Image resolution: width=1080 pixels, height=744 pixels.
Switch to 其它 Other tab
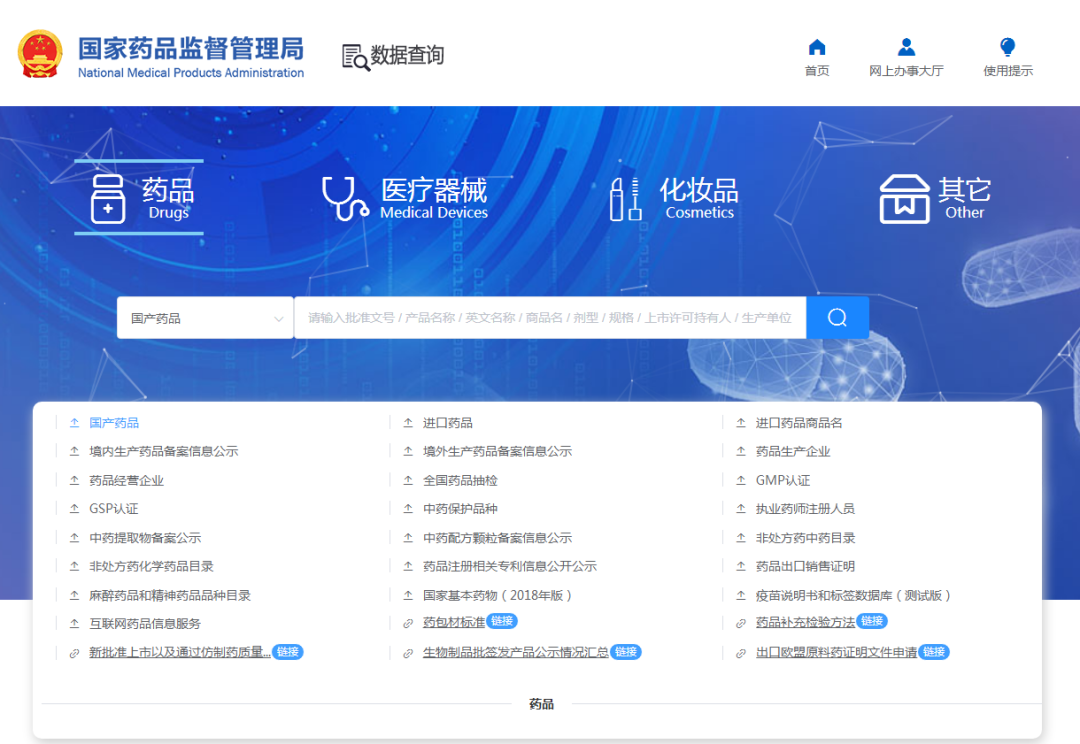click(935, 198)
